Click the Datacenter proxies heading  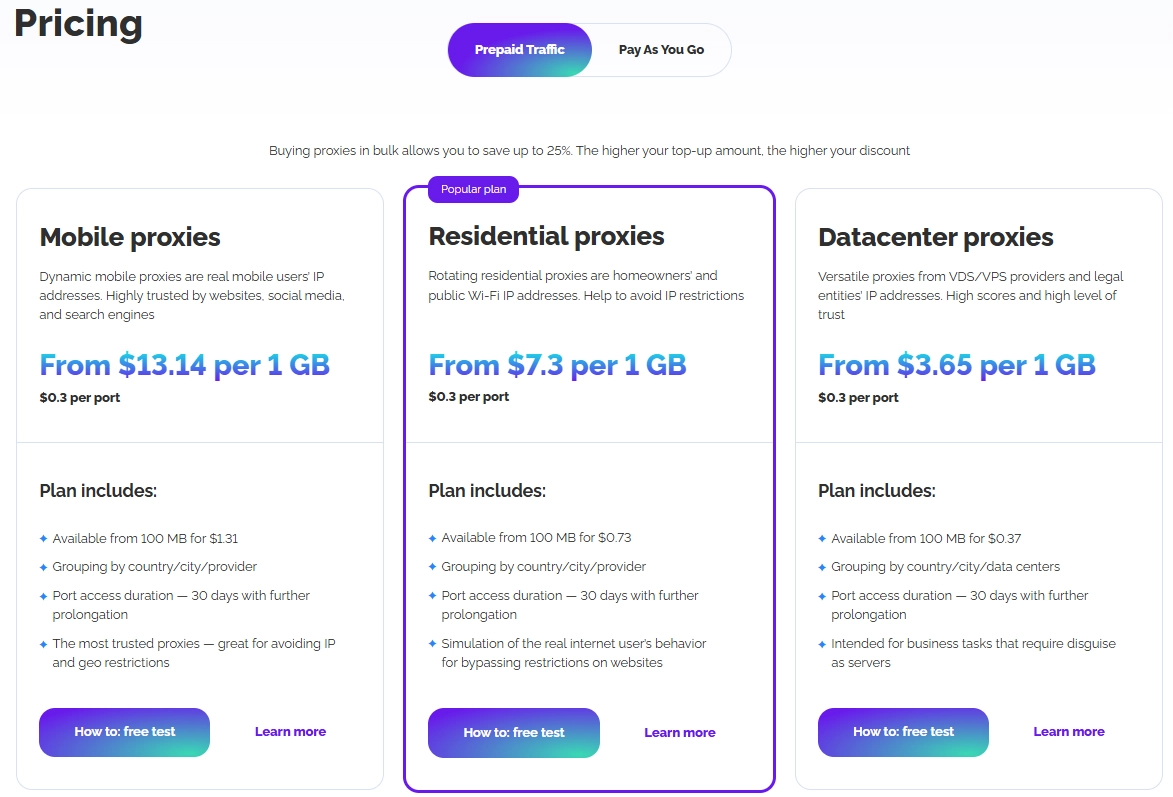point(936,237)
